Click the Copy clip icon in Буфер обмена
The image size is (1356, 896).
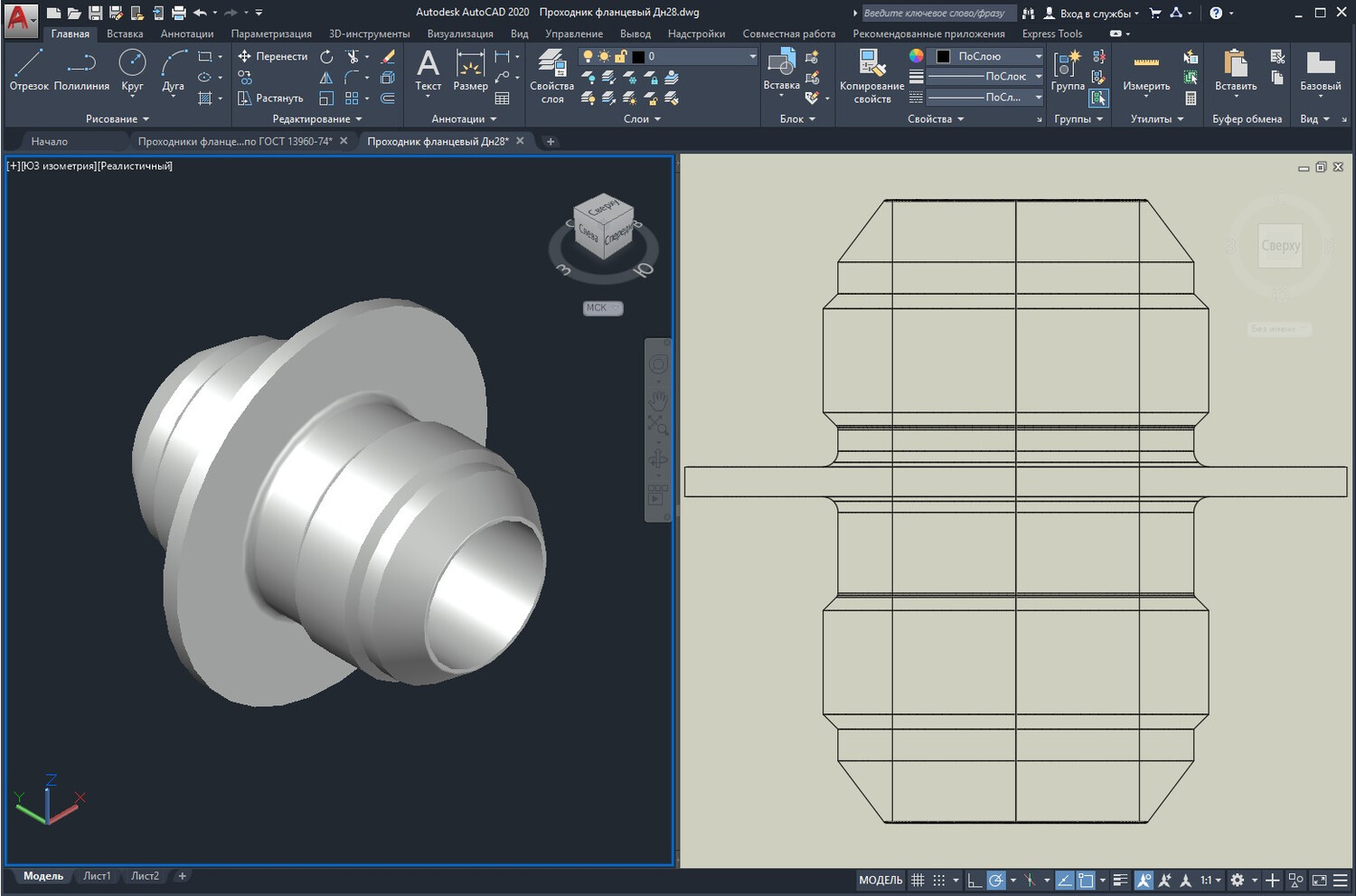(x=1277, y=78)
